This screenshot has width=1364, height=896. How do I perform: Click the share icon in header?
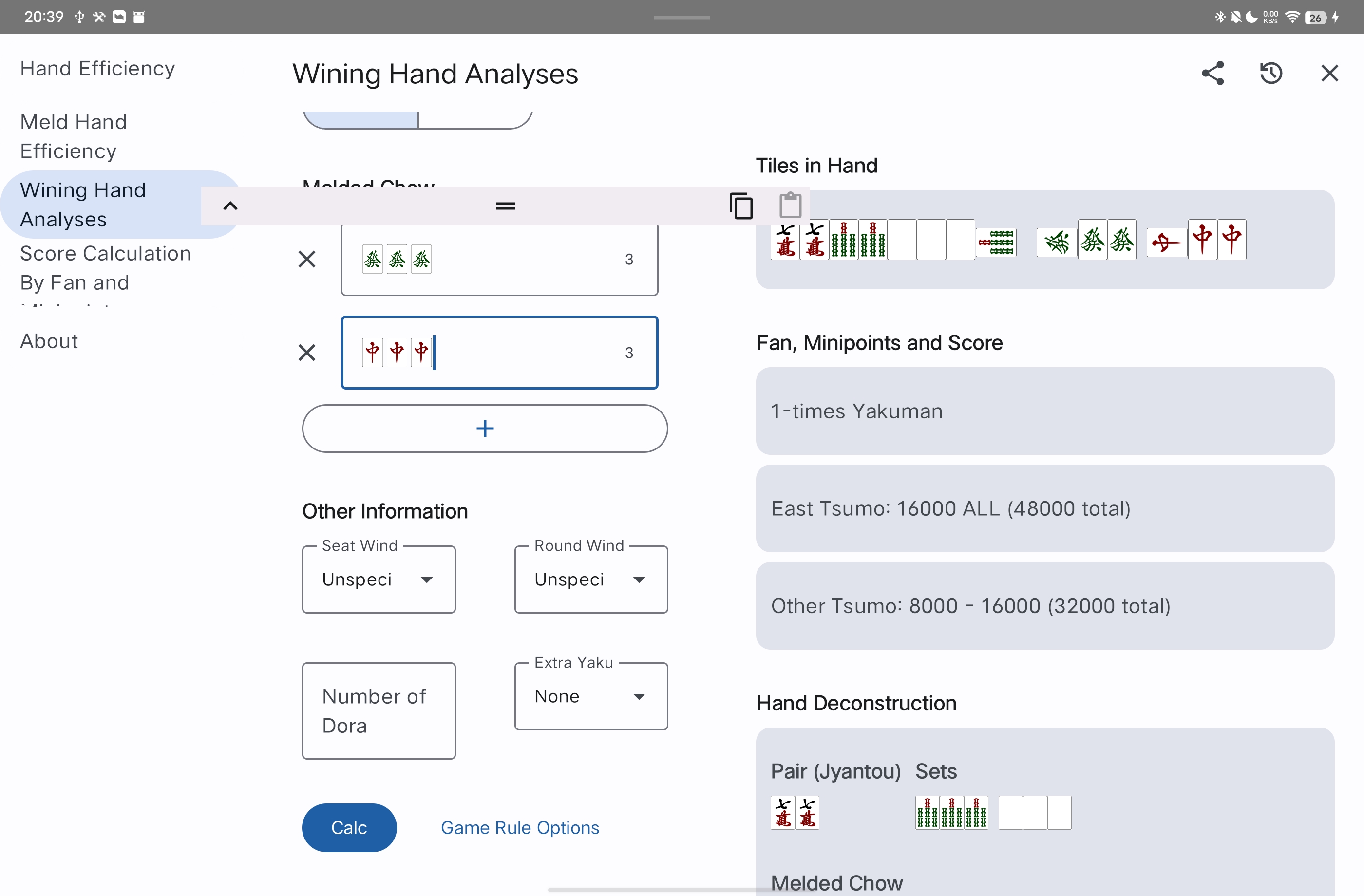[x=1212, y=74]
